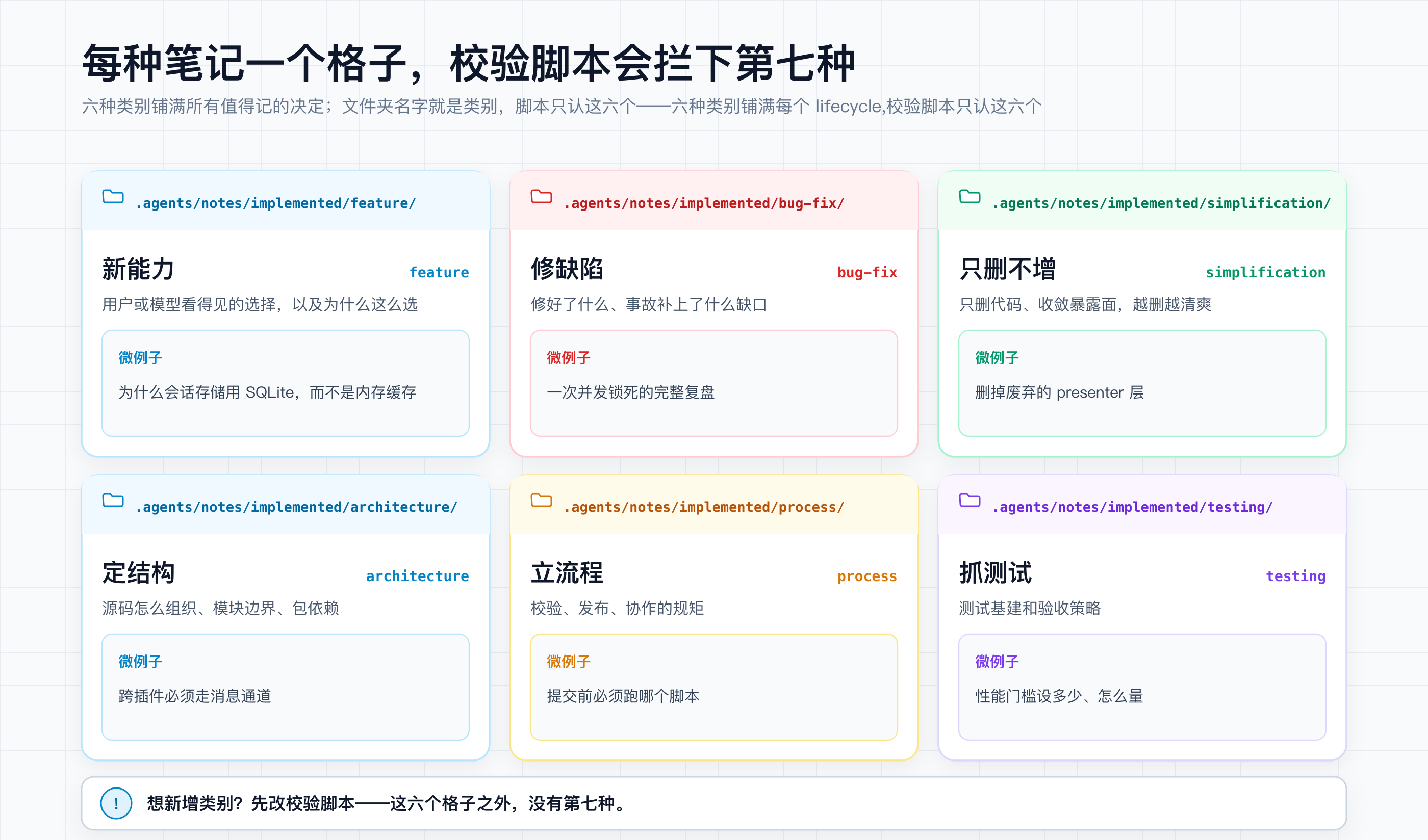Viewport: 1428px width, 840px height.
Task: Click the orange 'process' tag label
Action: 867,576
